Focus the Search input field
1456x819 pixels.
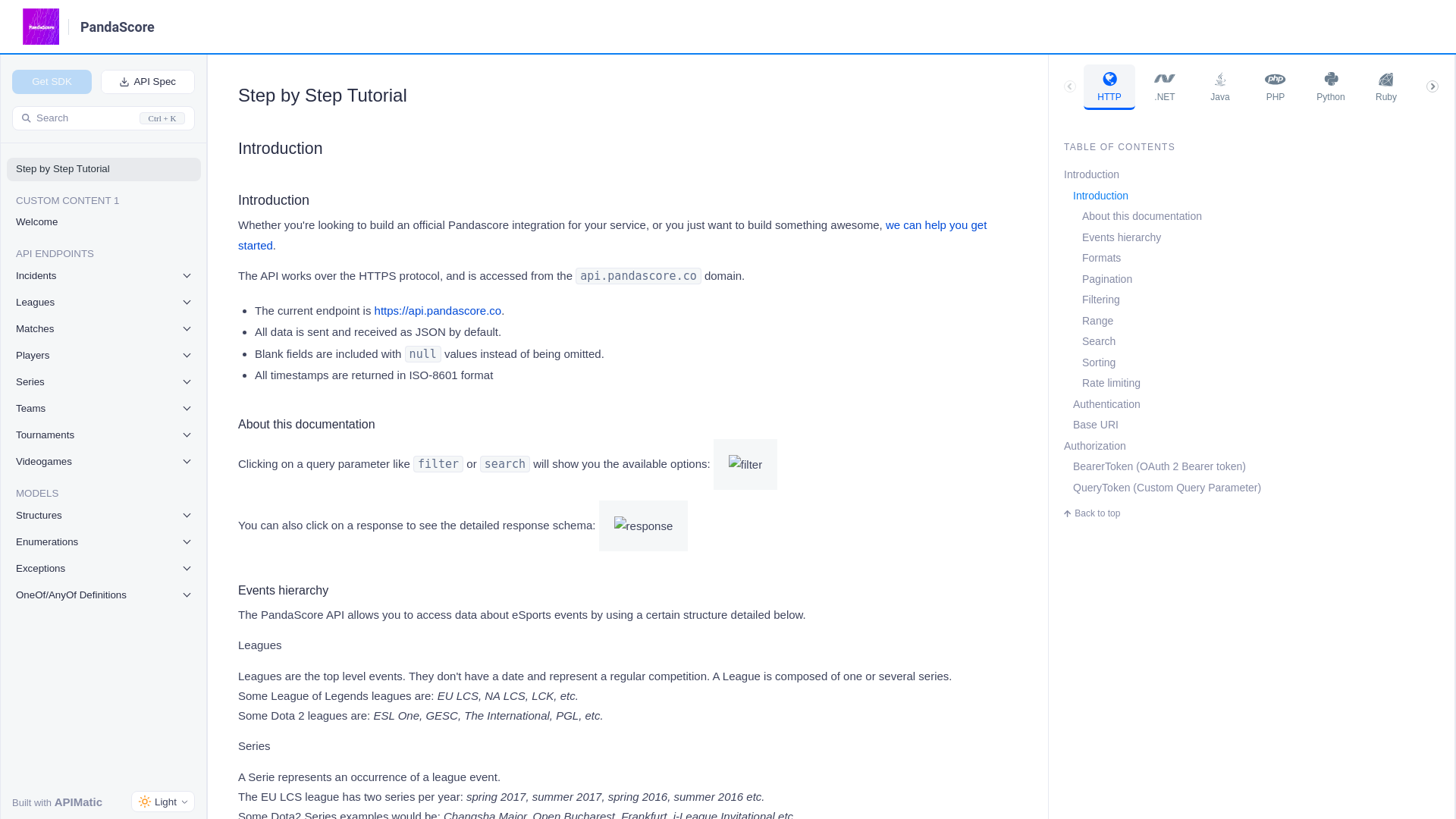click(103, 118)
